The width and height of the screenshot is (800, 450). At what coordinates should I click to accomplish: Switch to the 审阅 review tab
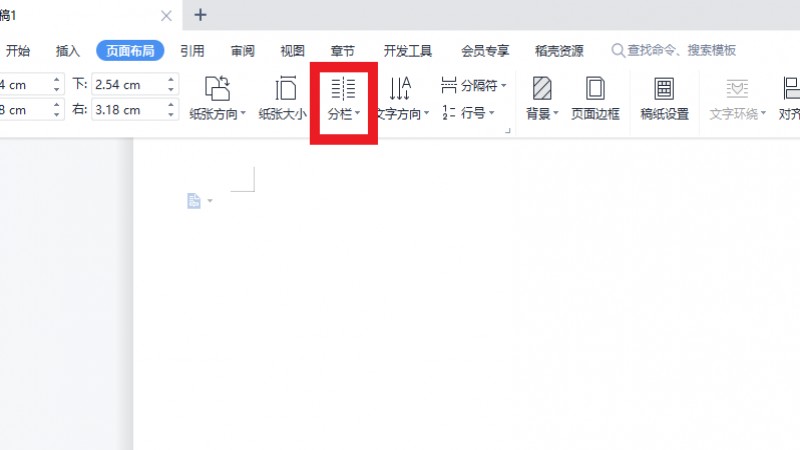click(242, 51)
